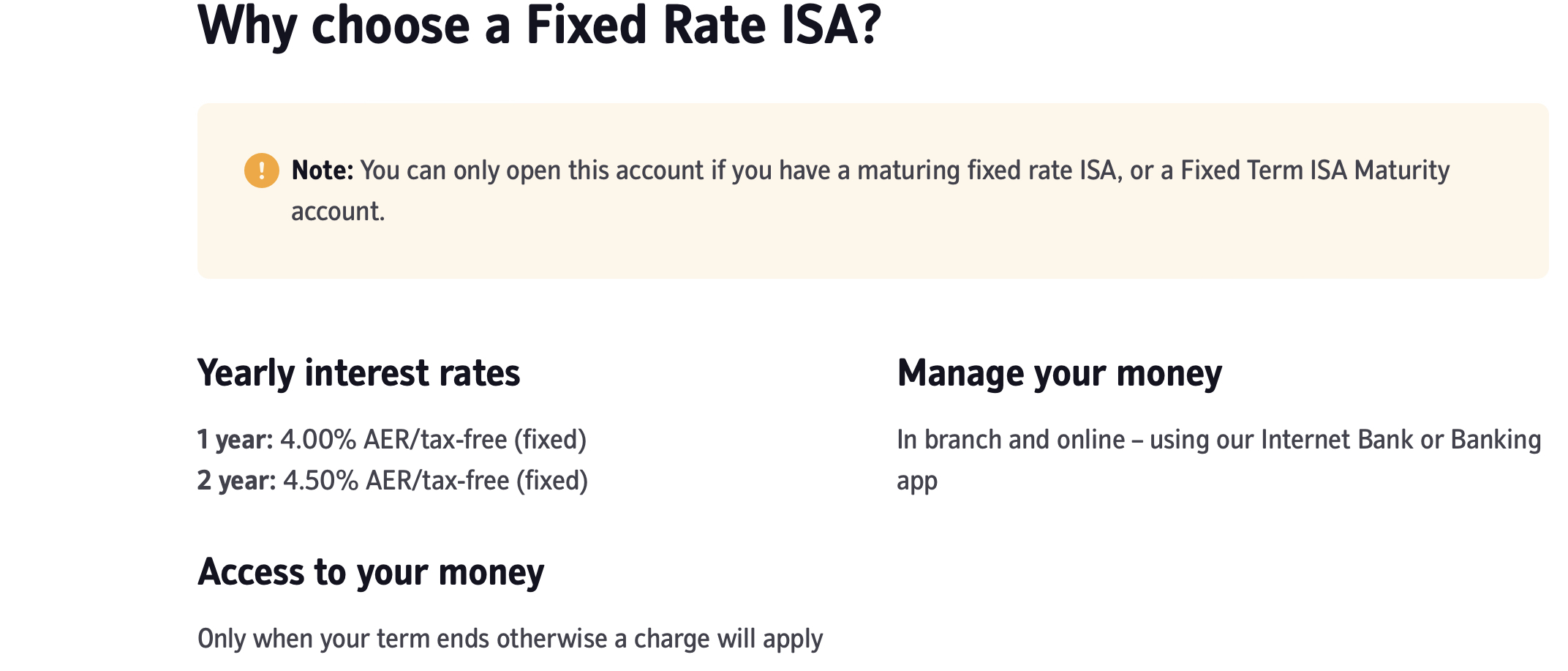This screenshot has width=1568, height=671.
Task: Click the bold "2 year:" label
Action: point(236,481)
